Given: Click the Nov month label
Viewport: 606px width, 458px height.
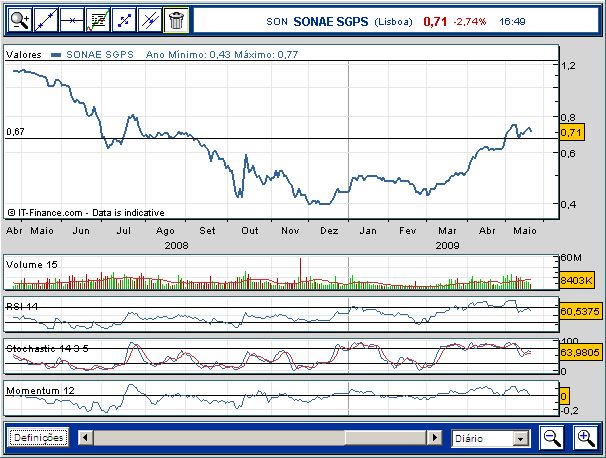Looking at the screenshot, I should 290,231.
